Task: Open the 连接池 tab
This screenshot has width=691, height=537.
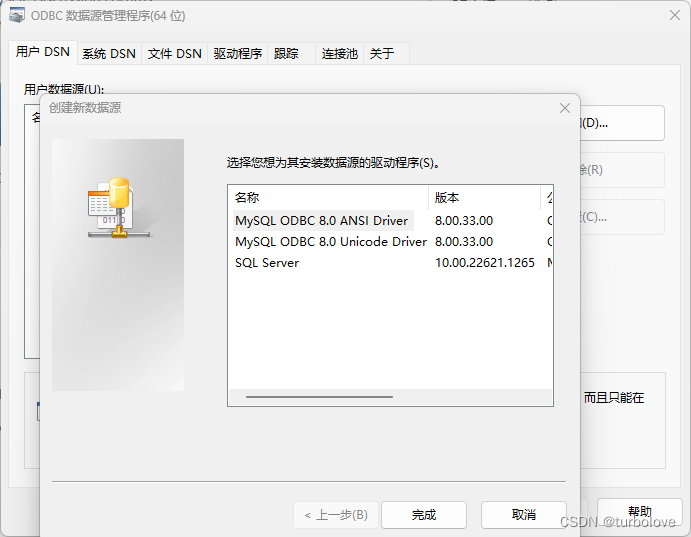Action: pos(339,54)
